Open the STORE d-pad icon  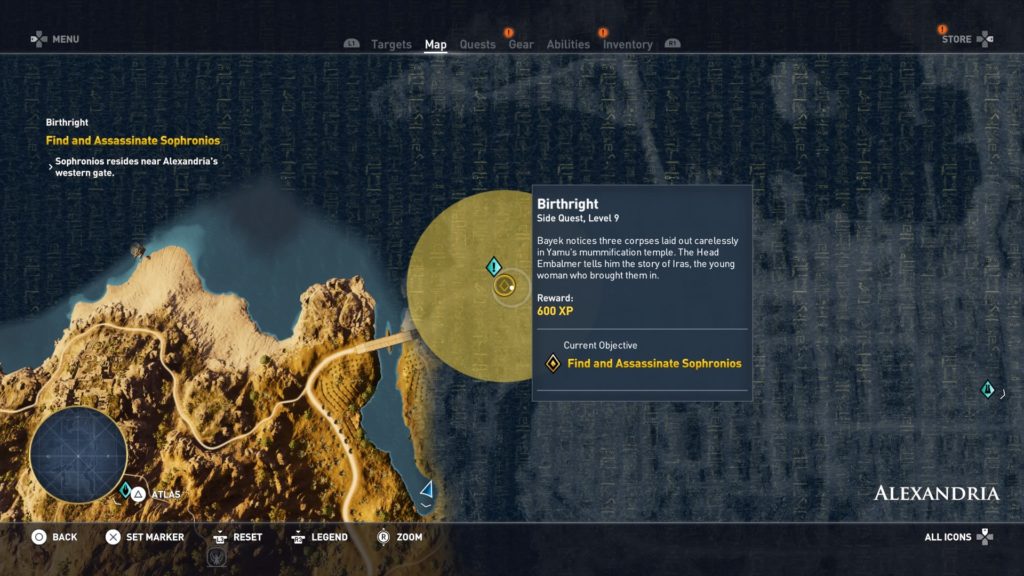(x=985, y=39)
